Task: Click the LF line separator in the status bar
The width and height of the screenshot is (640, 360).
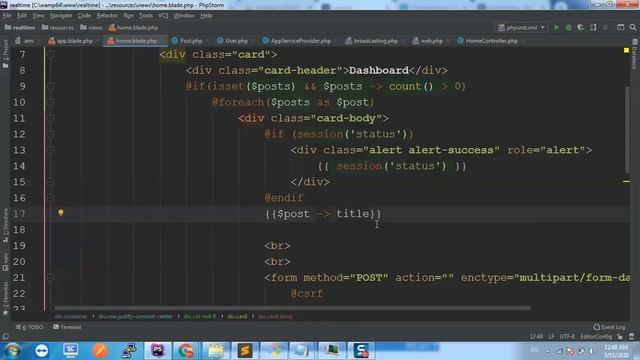Action: tap(551, 336)
